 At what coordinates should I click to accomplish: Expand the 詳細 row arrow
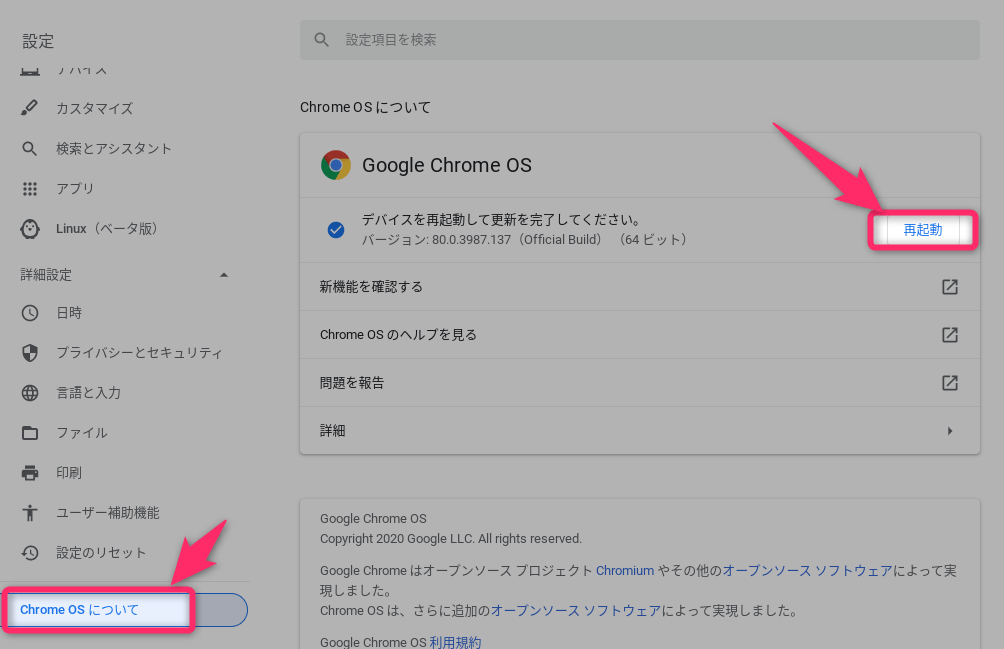click(950, 431)
